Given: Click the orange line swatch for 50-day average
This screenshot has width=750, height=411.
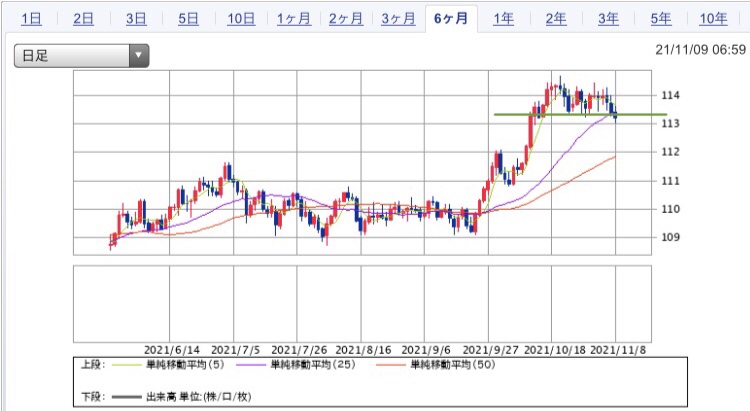Looking at the screenshot, I should (x=391, y=365).
